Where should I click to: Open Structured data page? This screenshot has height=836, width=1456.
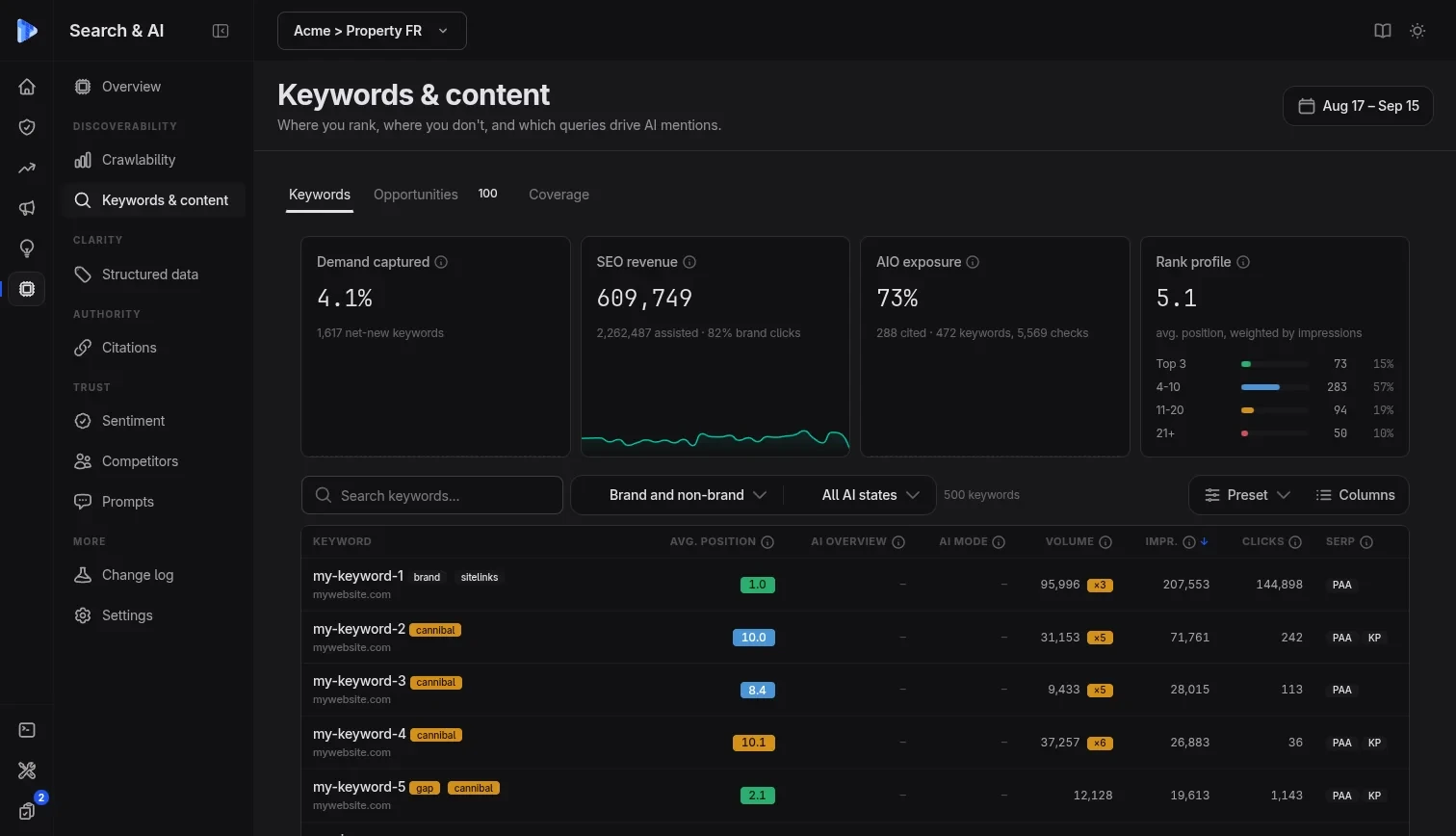154,274
